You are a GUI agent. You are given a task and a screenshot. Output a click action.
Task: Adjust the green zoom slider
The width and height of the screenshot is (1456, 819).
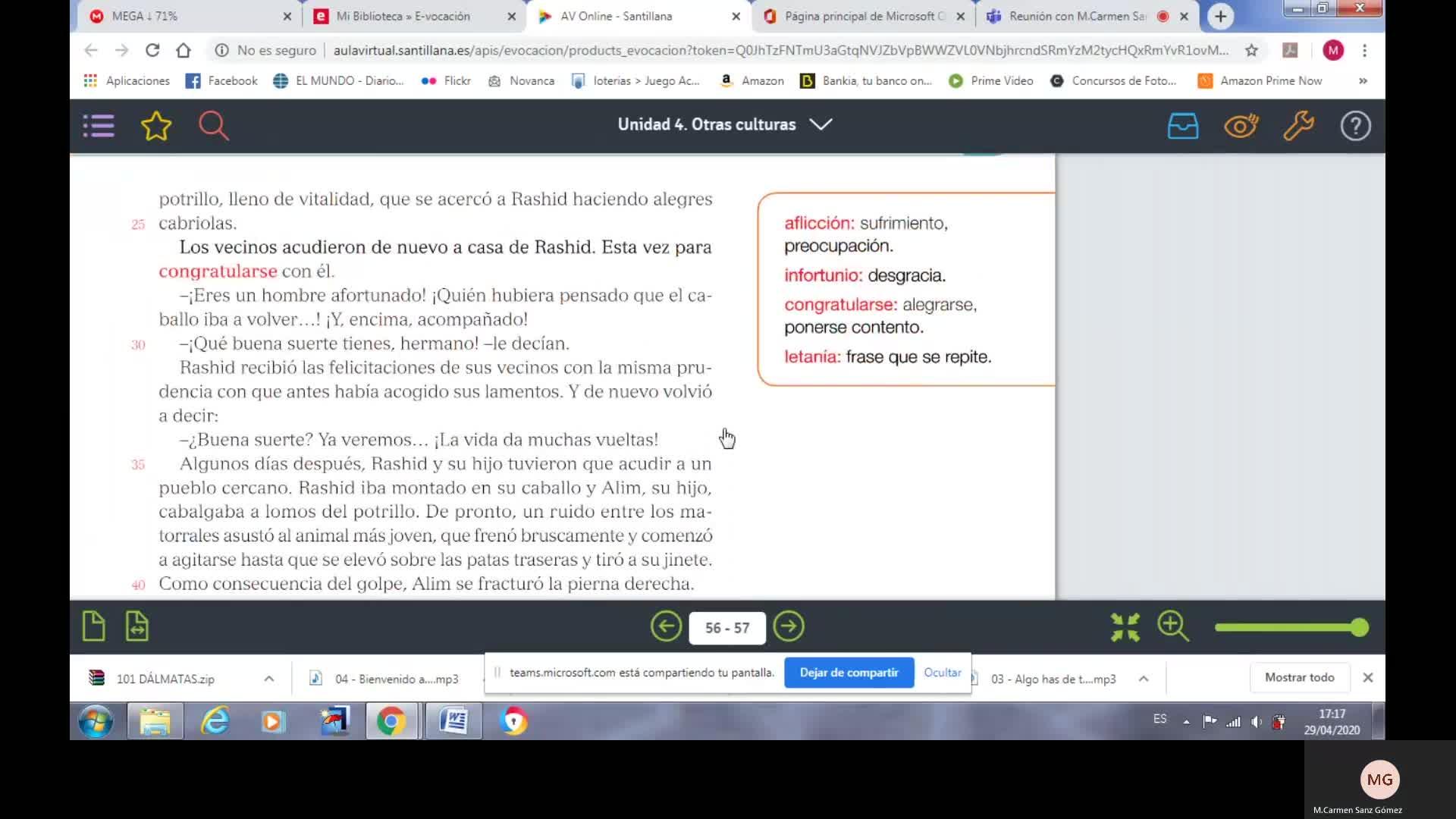(x=1359, y=627)
